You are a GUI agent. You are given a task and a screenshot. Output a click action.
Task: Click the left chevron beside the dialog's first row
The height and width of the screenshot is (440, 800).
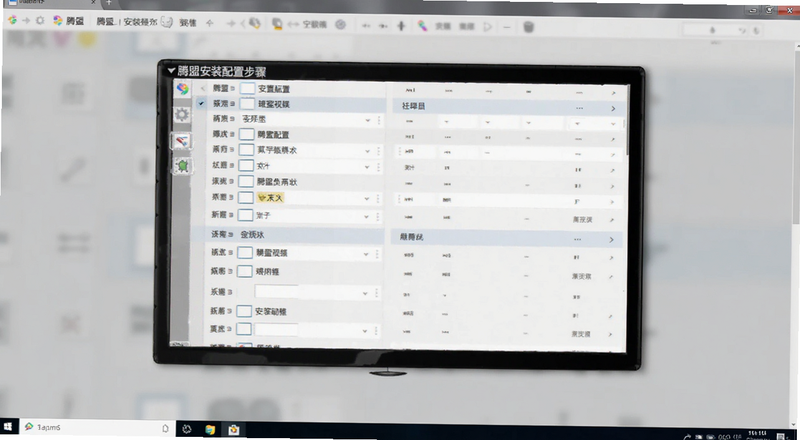coord(203,88)
